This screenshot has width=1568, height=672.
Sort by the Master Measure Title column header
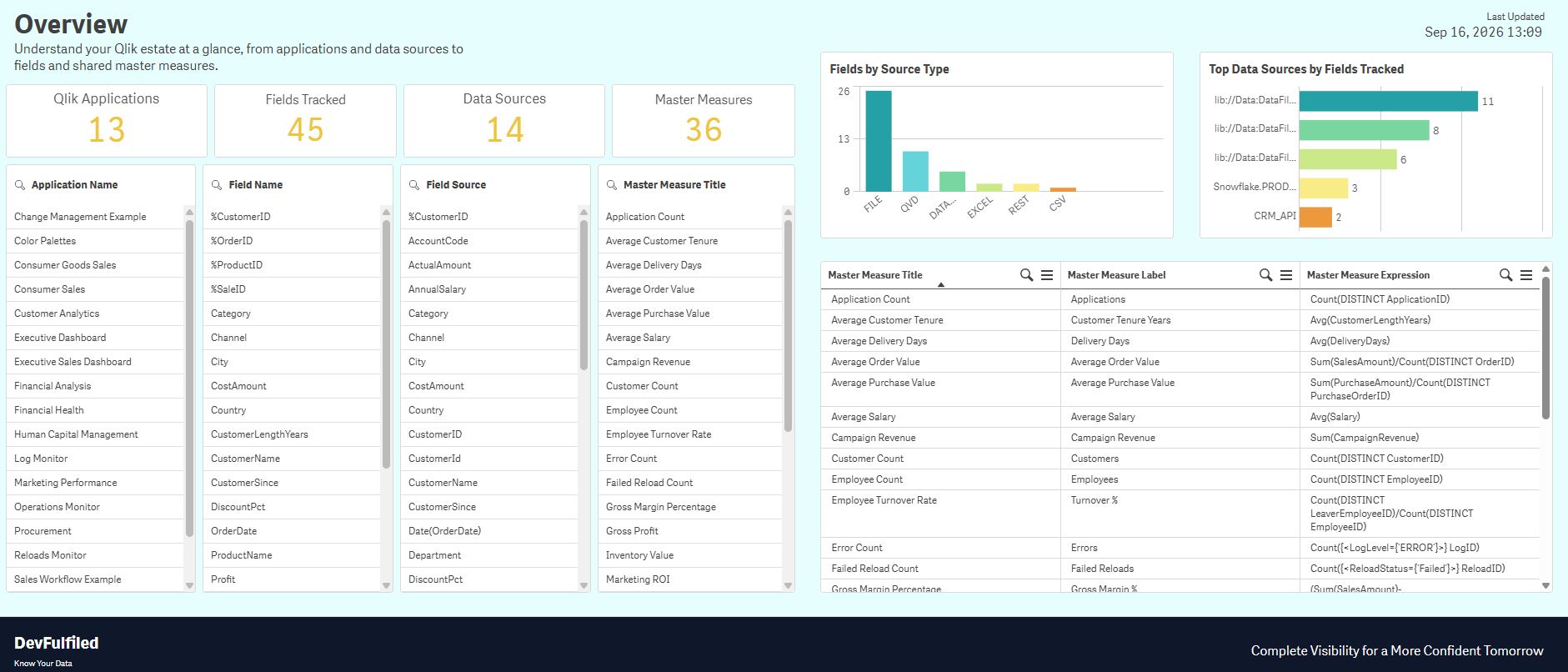[x=874, y=275]
